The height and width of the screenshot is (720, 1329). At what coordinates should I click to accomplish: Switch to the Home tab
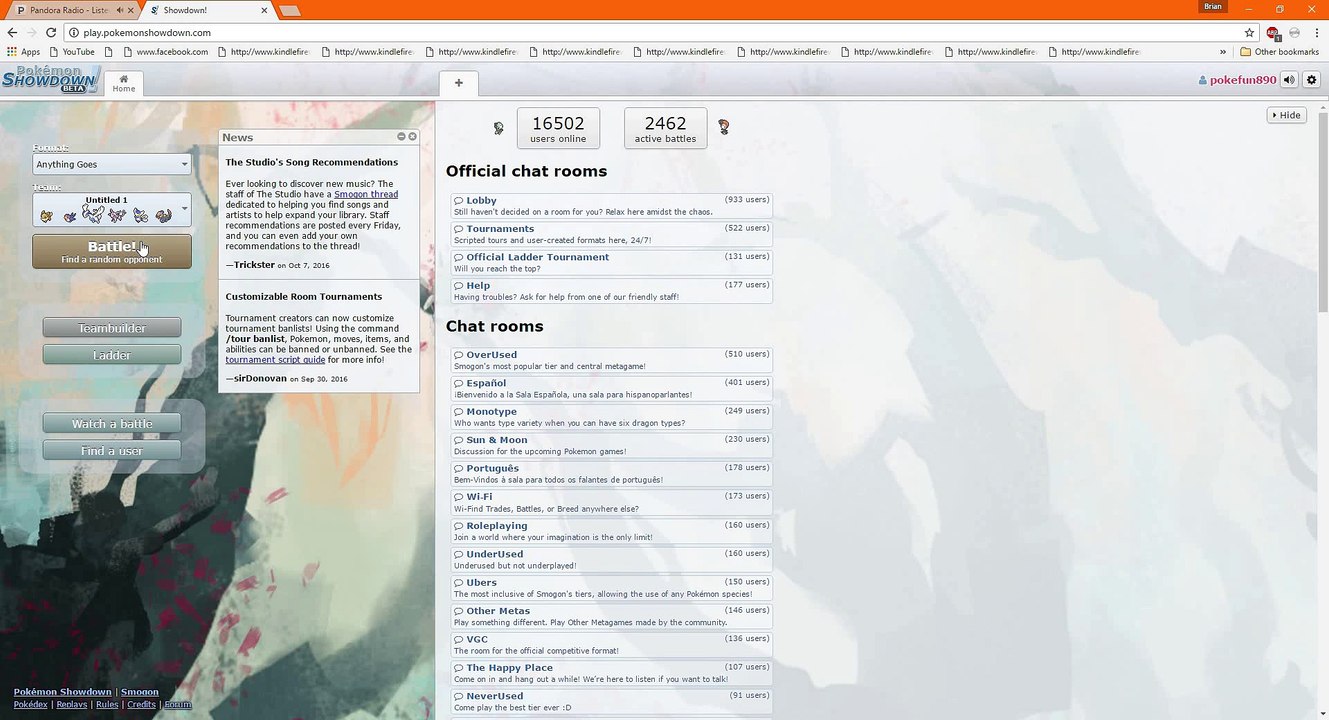(x=124, y=84)
